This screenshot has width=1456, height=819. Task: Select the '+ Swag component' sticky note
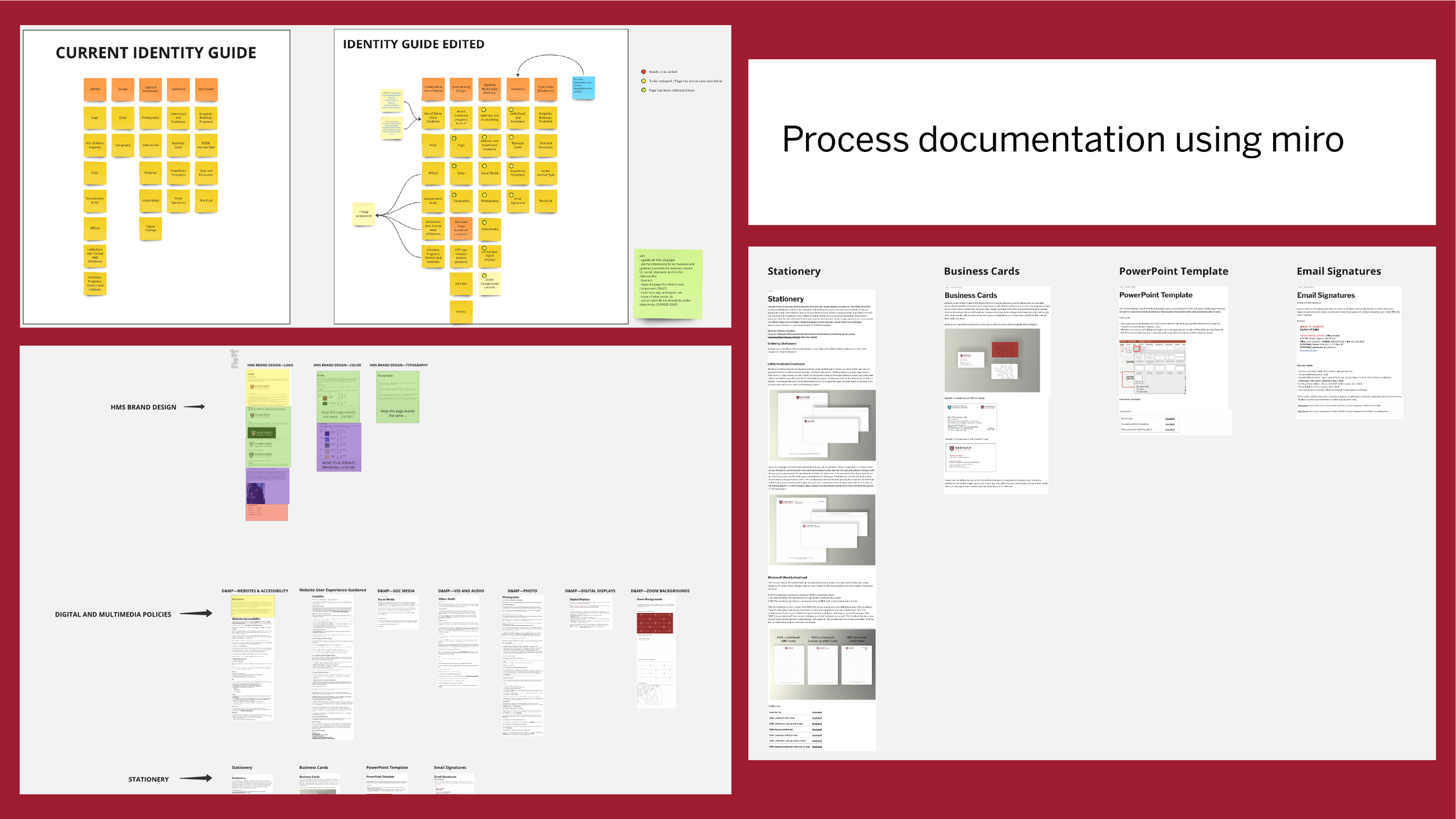[364, 214]
